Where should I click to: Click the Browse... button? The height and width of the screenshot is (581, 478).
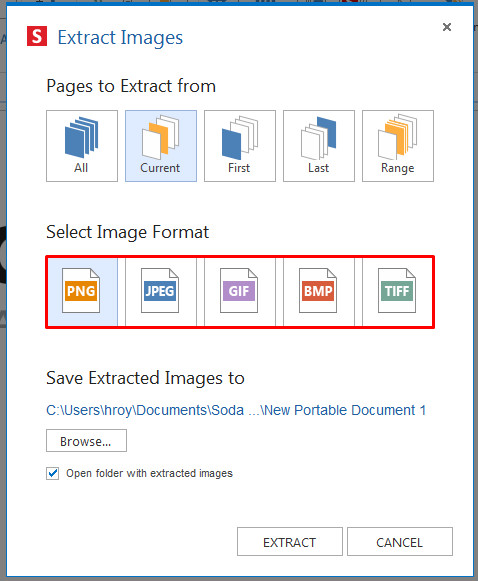pos(86,441)
